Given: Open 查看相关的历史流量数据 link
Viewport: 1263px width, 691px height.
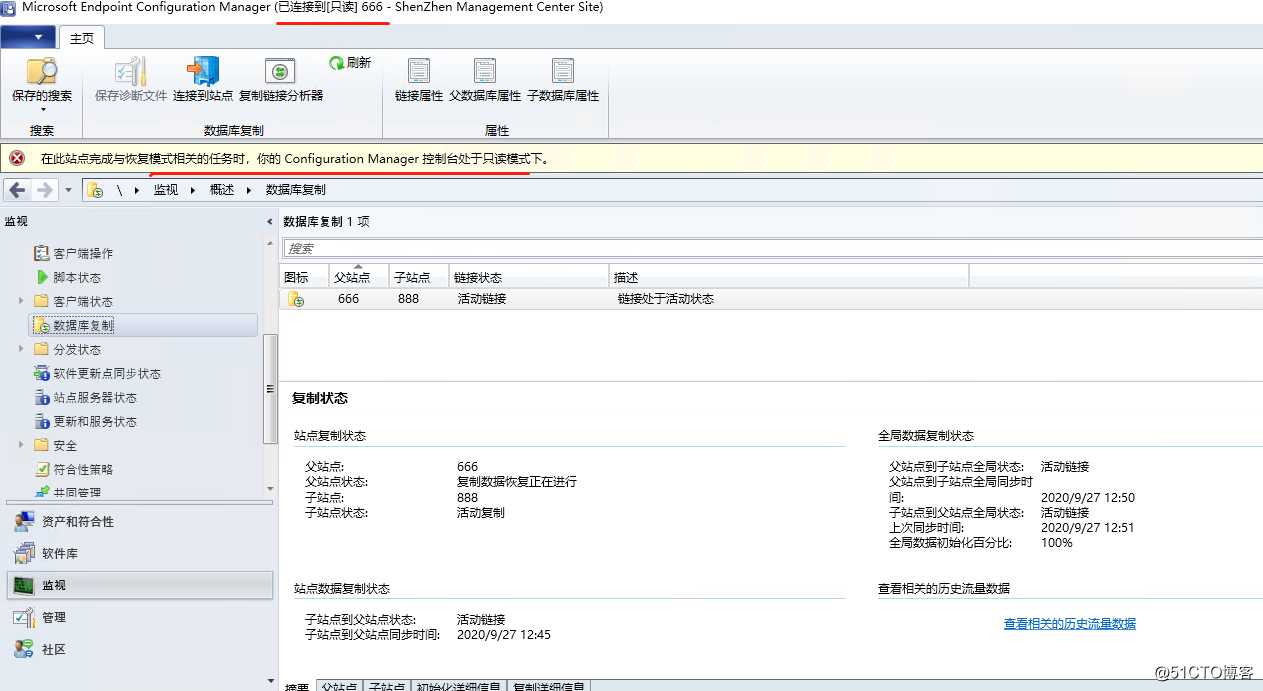Looking at the screenshot, I should pos(1070,624).
